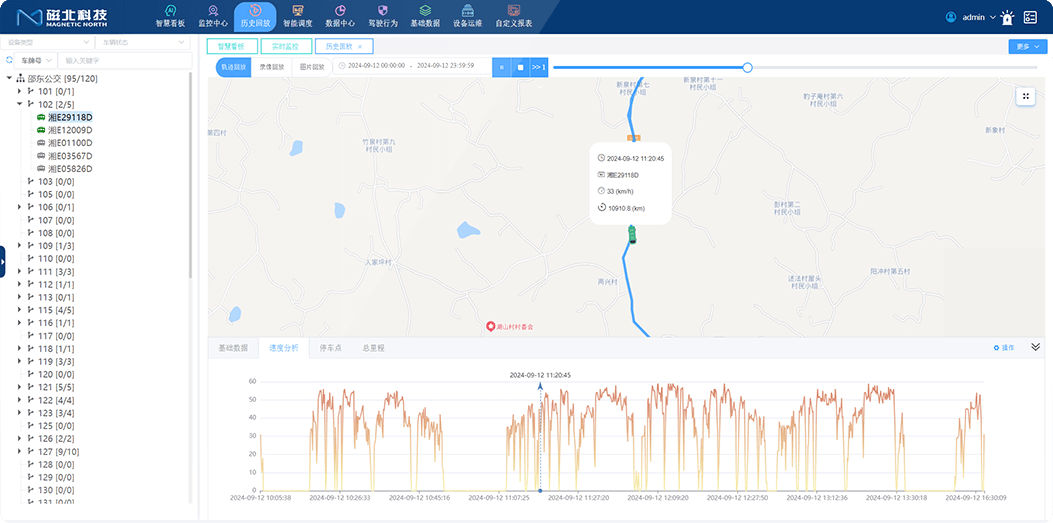The width and height of the screenshot is (1053, 523).
Task: Open the 总里程 total mileage tab
Action: [x=373, y=348]
